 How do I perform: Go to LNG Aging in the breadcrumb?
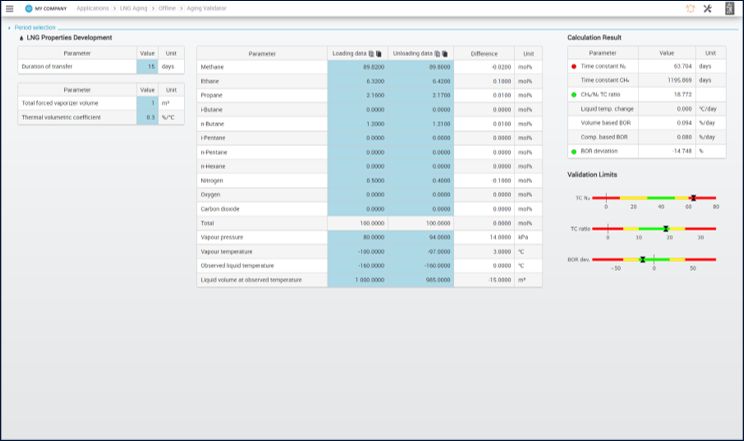tap(133, 9)
